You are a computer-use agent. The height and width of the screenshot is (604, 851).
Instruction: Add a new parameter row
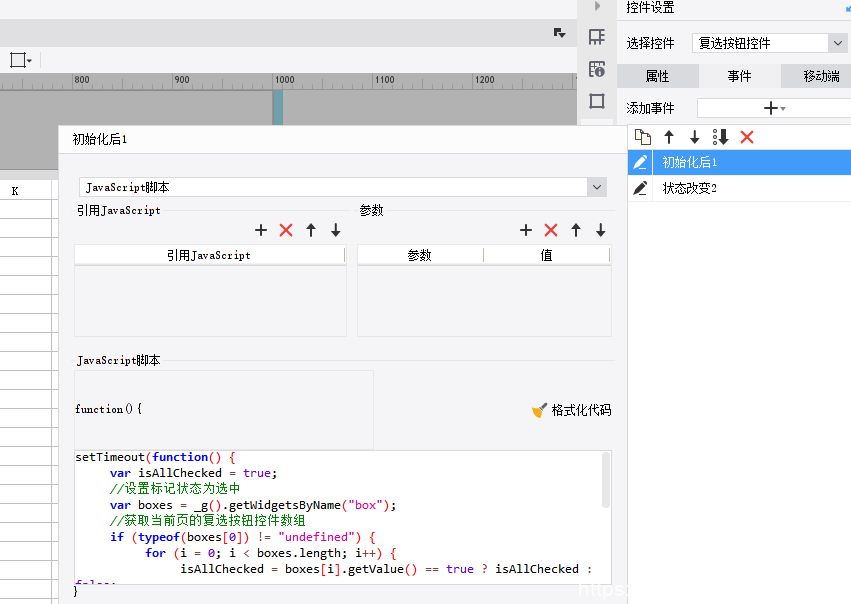coord(526,230)
